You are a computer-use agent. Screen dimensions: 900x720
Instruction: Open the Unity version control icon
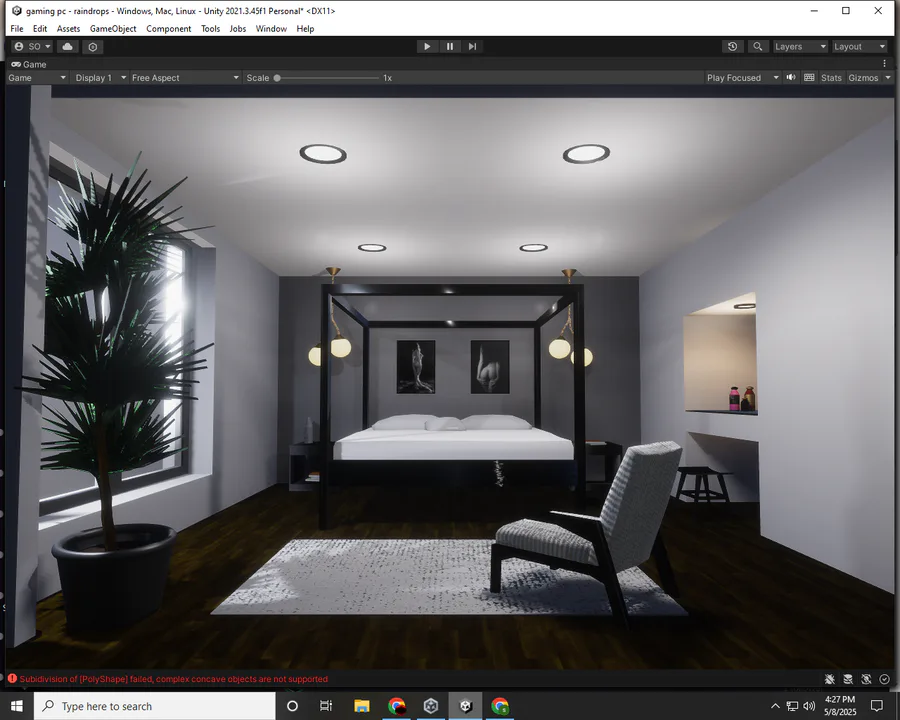tap(93, 47)
